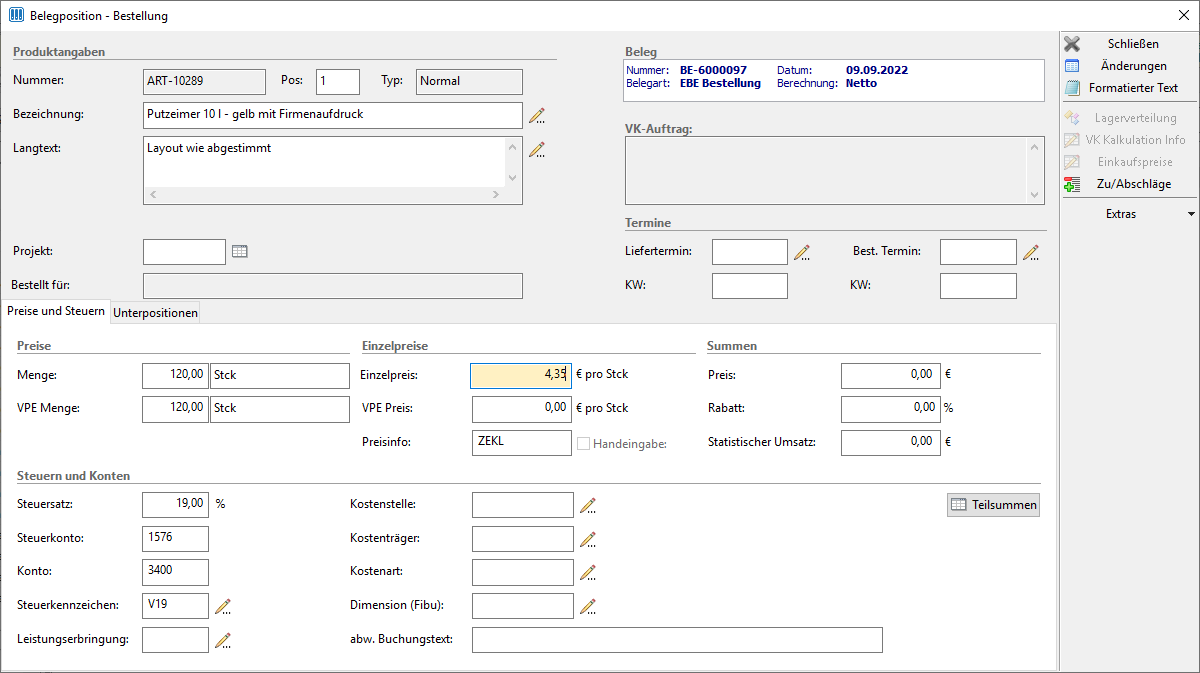The width and height of the screenshot is (1200, 673).
Task: Click the Formatierter Text notepad icon
Action: [1072, 88]
